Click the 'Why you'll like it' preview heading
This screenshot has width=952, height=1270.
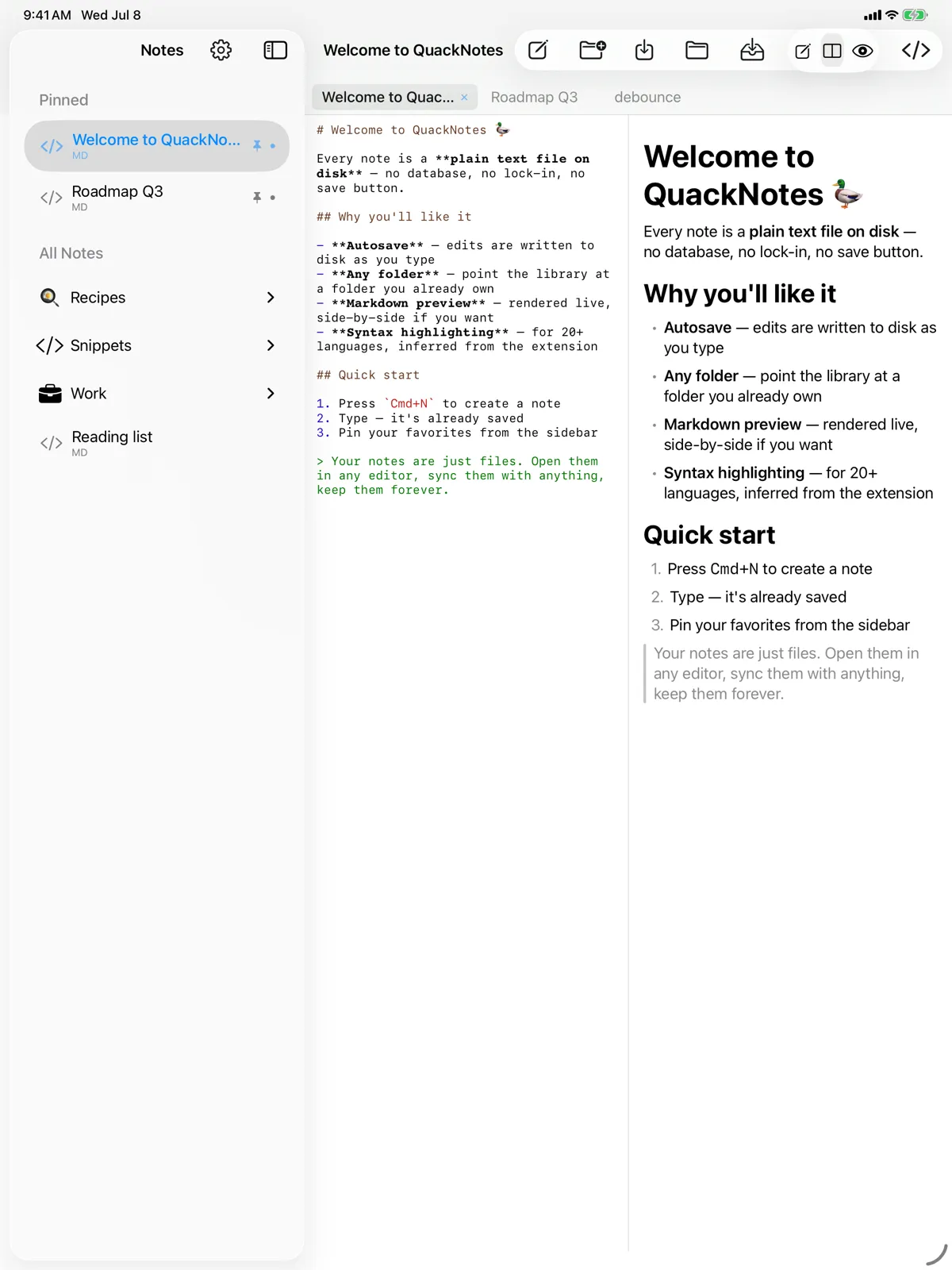click(x=740, y=294)
